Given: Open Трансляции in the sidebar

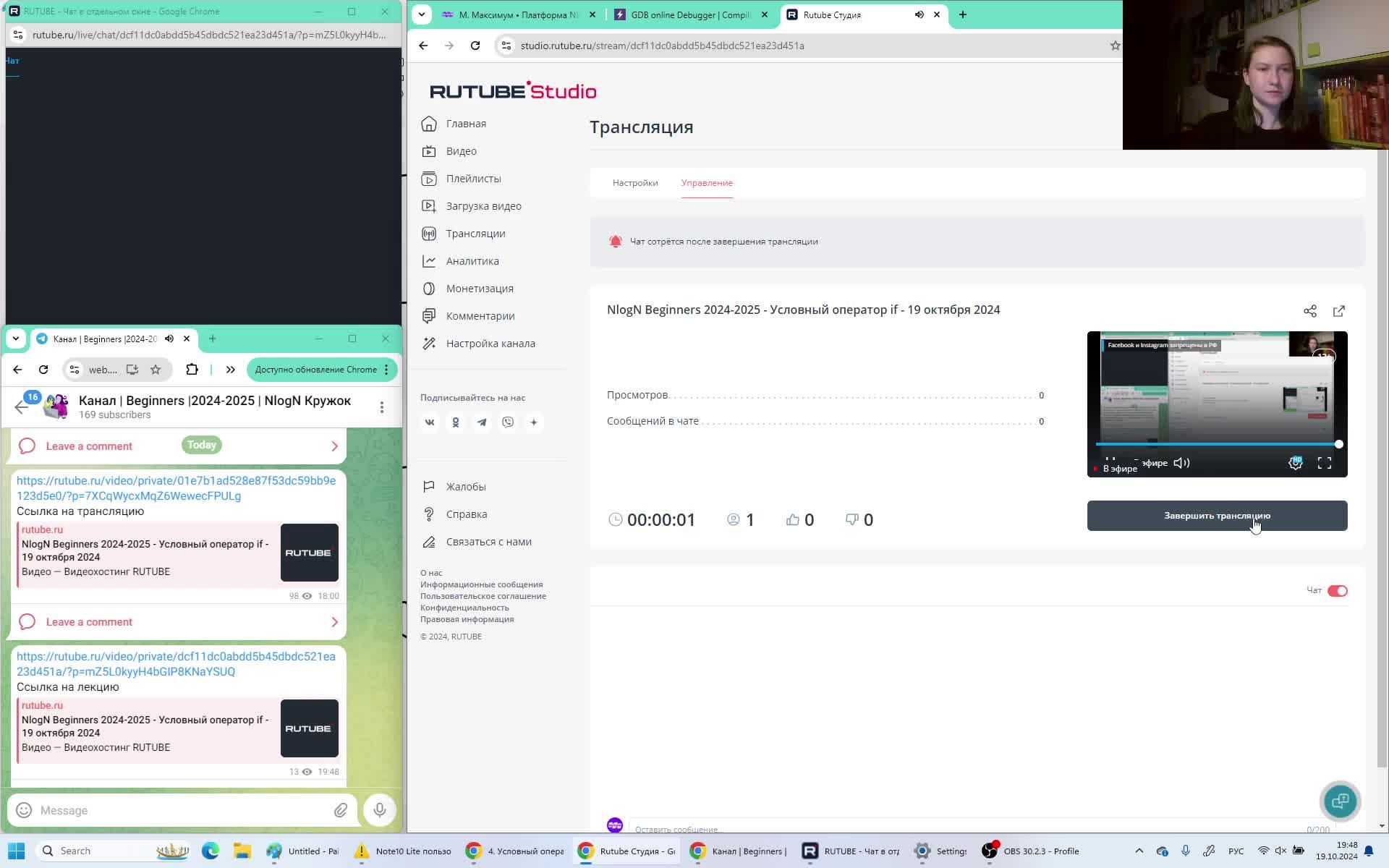Looking at the screenshot, I should point(475,234).
